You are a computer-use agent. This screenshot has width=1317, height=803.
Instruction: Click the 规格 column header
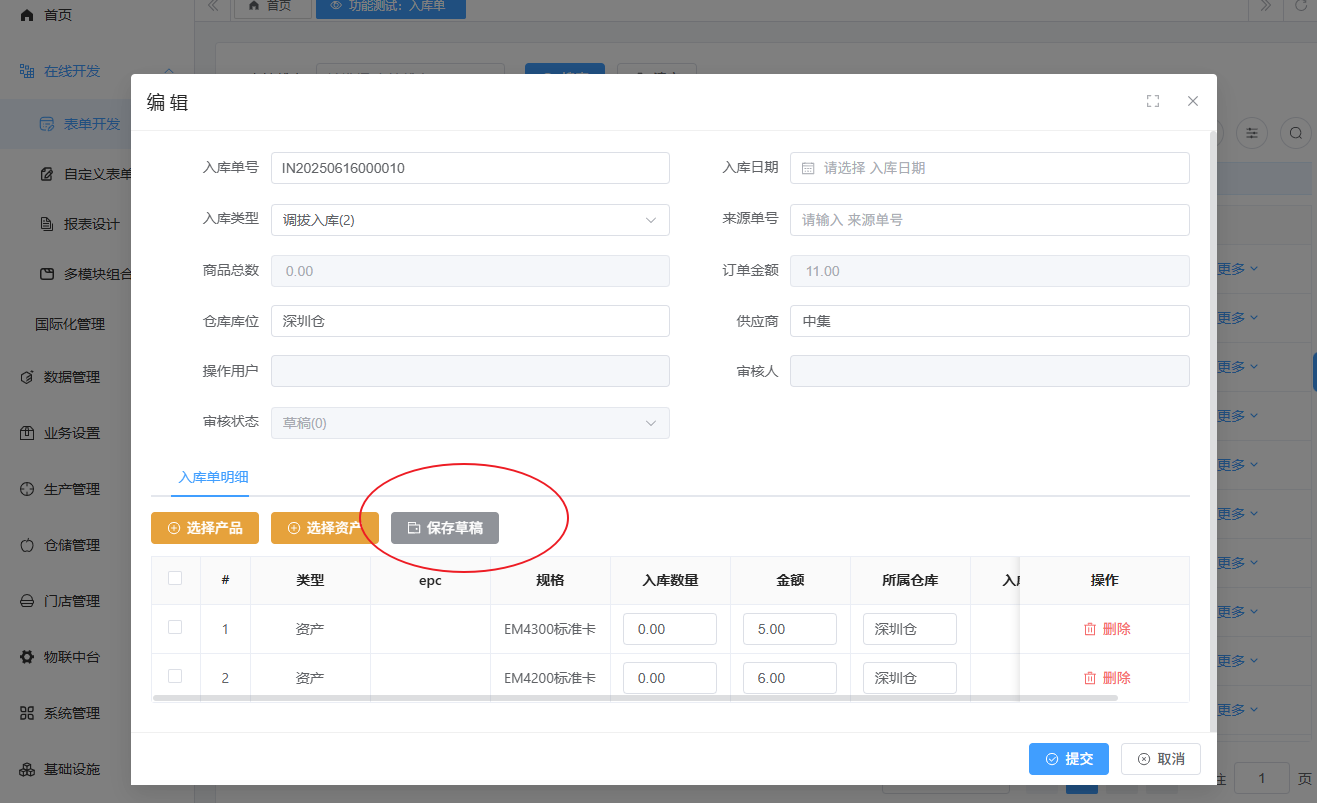(550, 580)
